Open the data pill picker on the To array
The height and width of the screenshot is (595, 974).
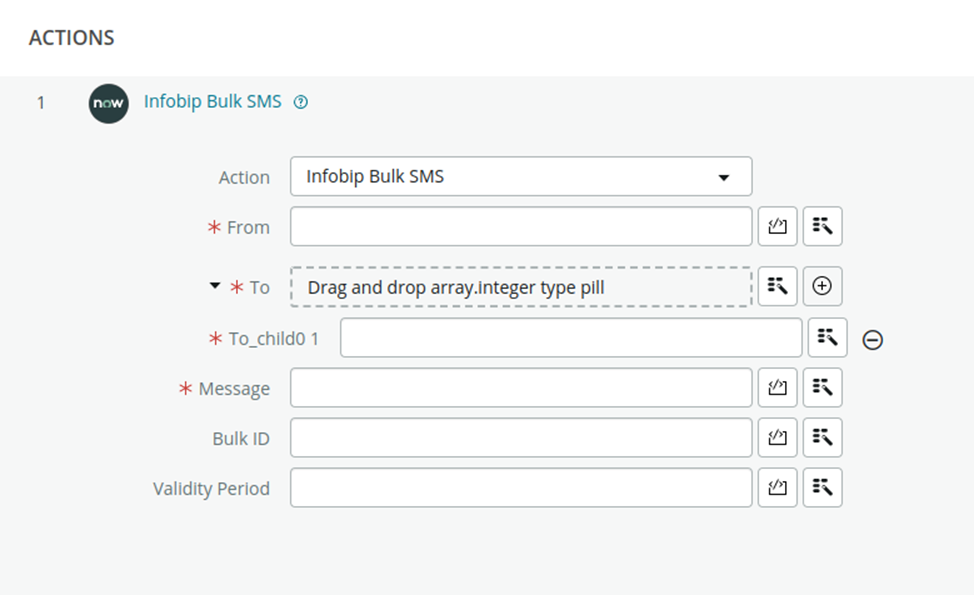coord(777,286)
